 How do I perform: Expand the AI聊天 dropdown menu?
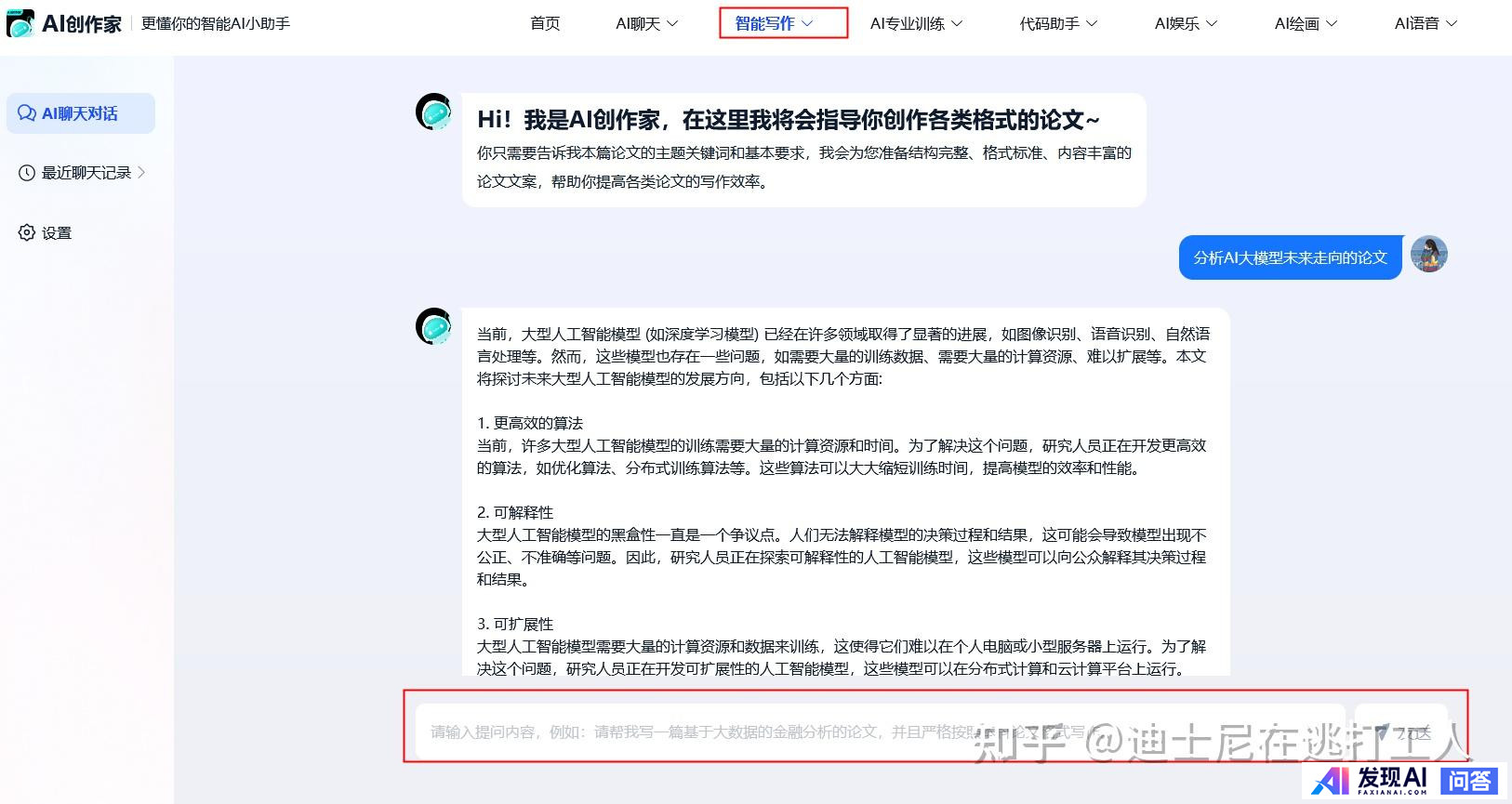647,23
